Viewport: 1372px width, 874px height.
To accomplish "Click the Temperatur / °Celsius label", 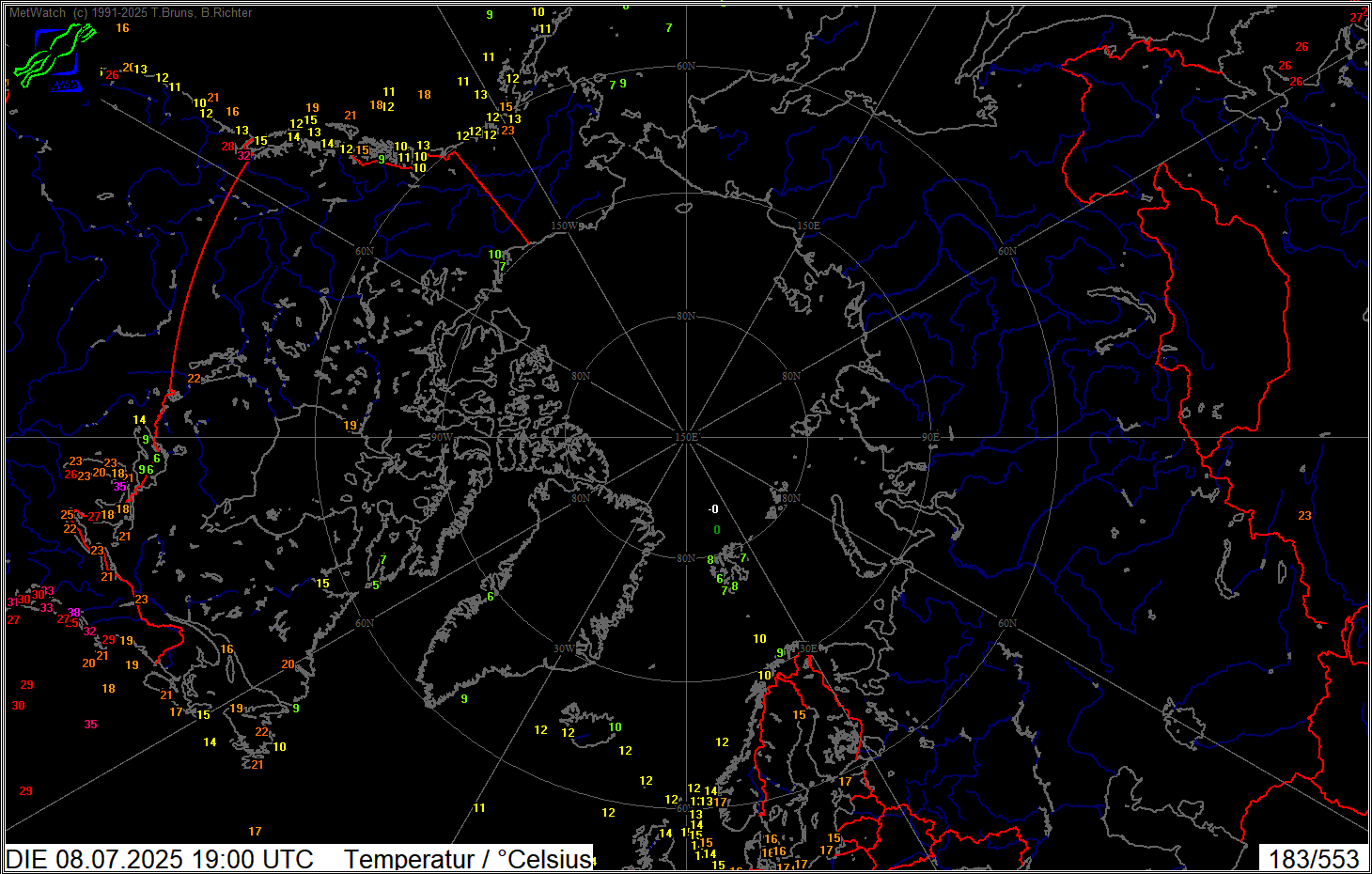I will tap(468, 859).
